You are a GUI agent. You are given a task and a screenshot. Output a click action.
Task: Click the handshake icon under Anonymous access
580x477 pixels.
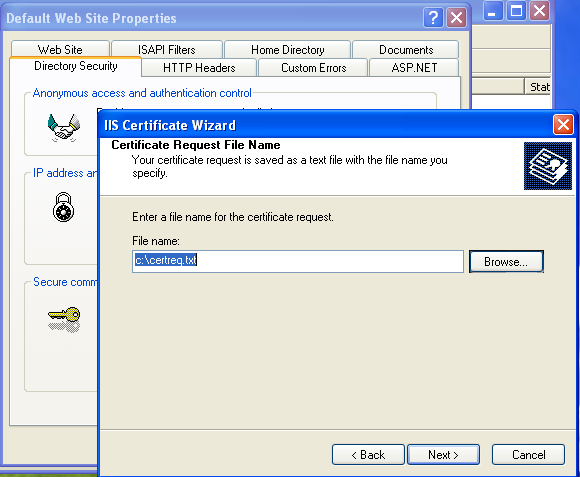pyautogui.click(x=64, y=128)
